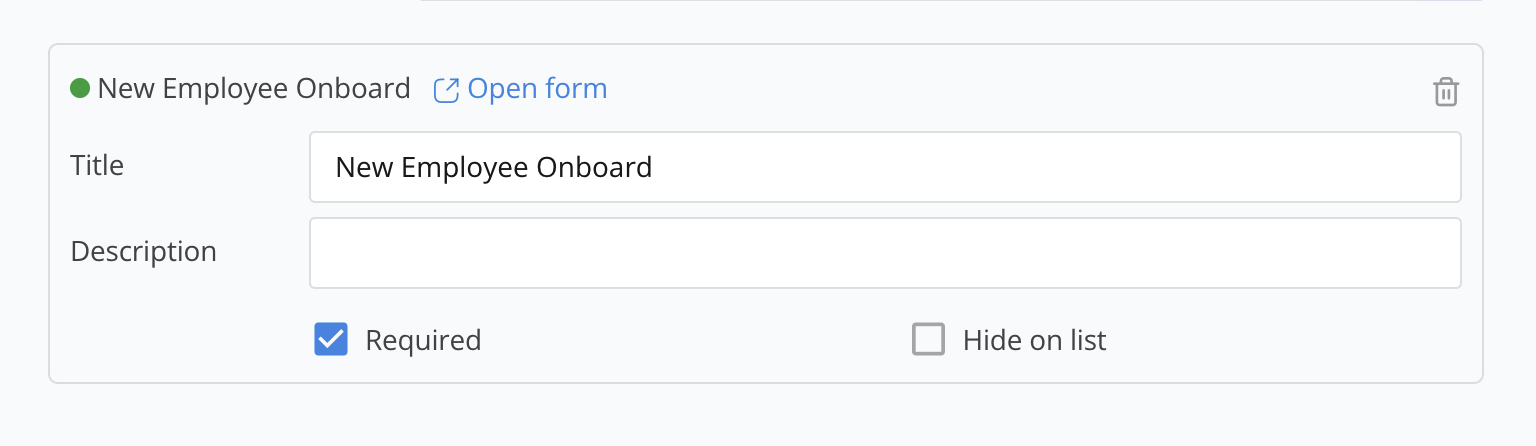The width and height of the screenshot is (1536, 446).
Task: Click the blank space left of the trash icon
Action: pyautogui.click(x=1300, y=90)
